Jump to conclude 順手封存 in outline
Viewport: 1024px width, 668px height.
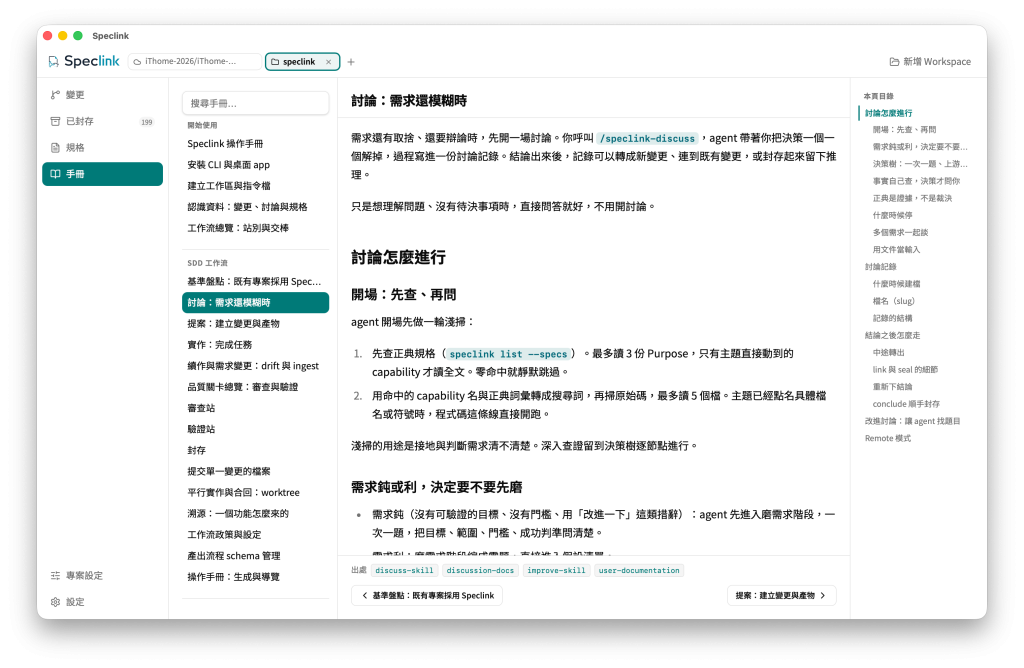[x=906, y=404]
